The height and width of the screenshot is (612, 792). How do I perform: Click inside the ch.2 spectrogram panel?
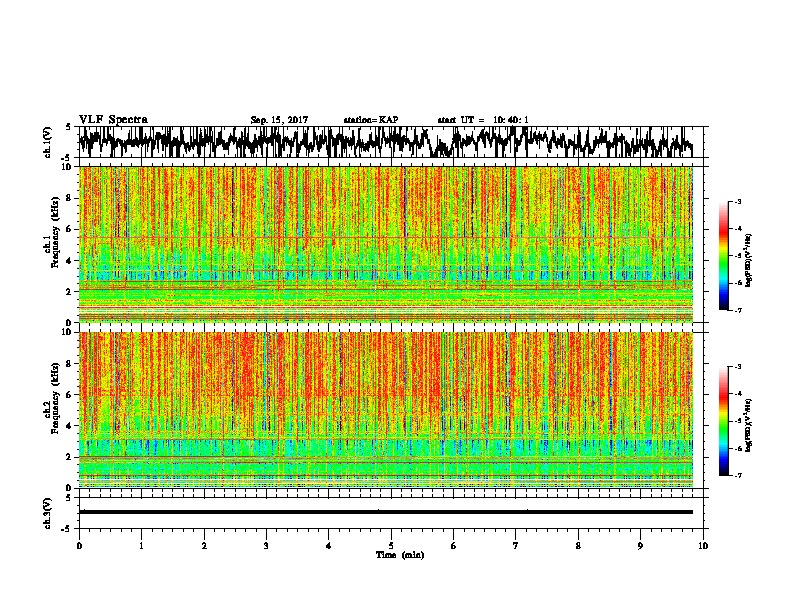tap(386, 410)
